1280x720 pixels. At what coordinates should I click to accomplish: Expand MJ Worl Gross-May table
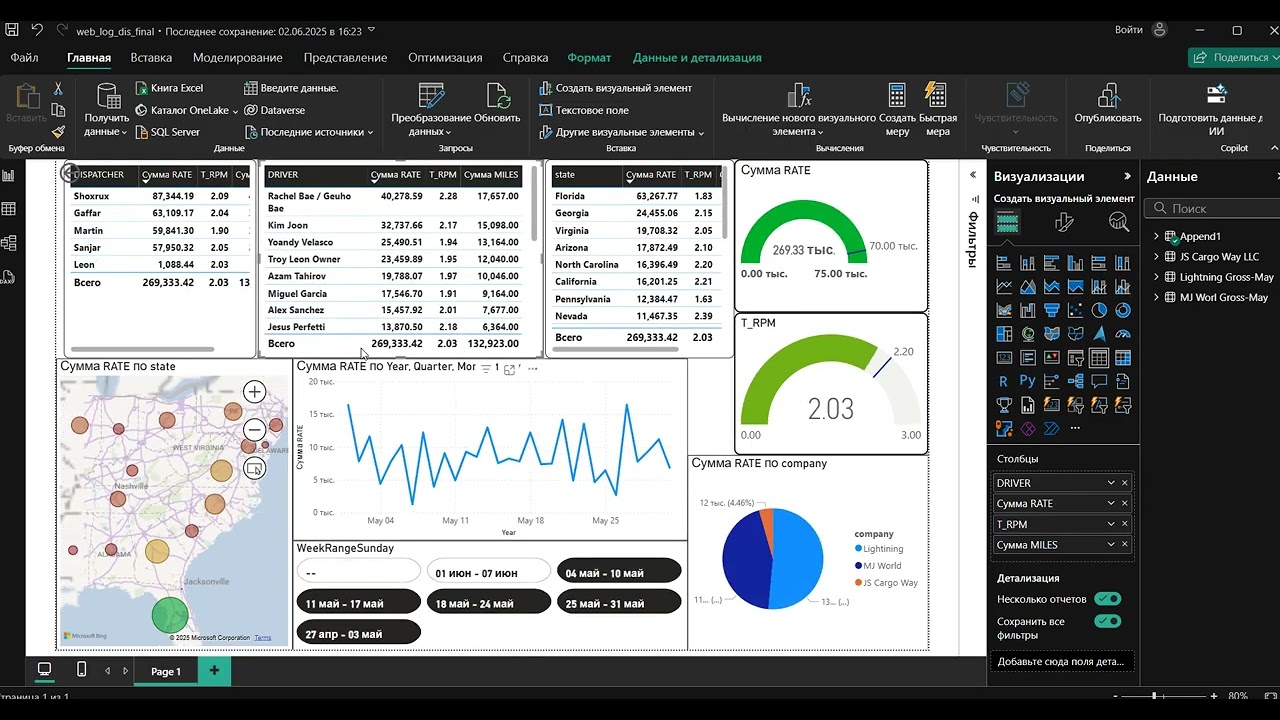(1157, 297)
